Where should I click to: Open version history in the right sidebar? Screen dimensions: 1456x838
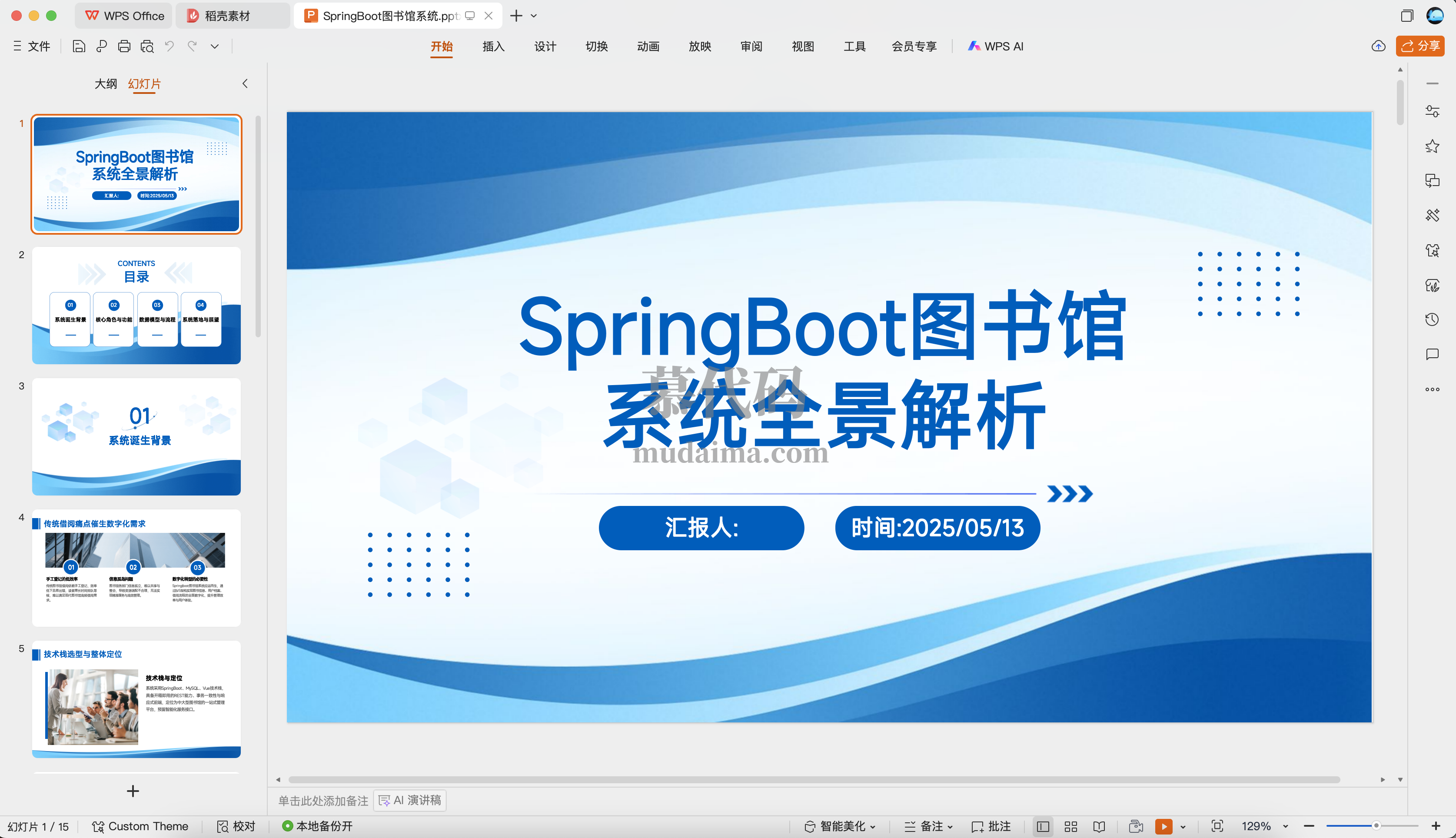[1433, 319]
